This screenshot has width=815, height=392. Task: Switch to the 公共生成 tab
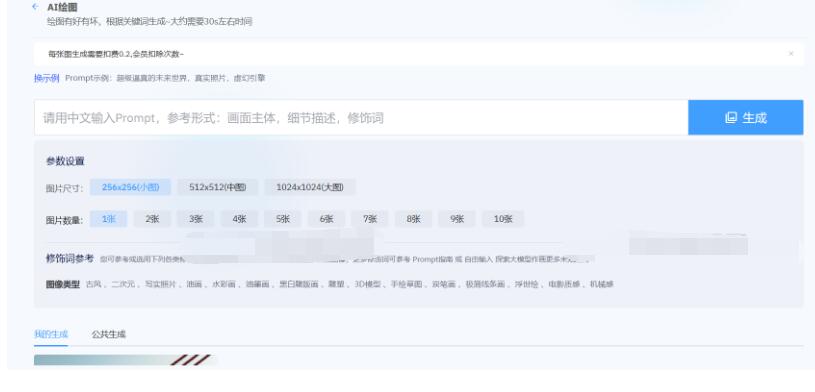click(109, 334)
